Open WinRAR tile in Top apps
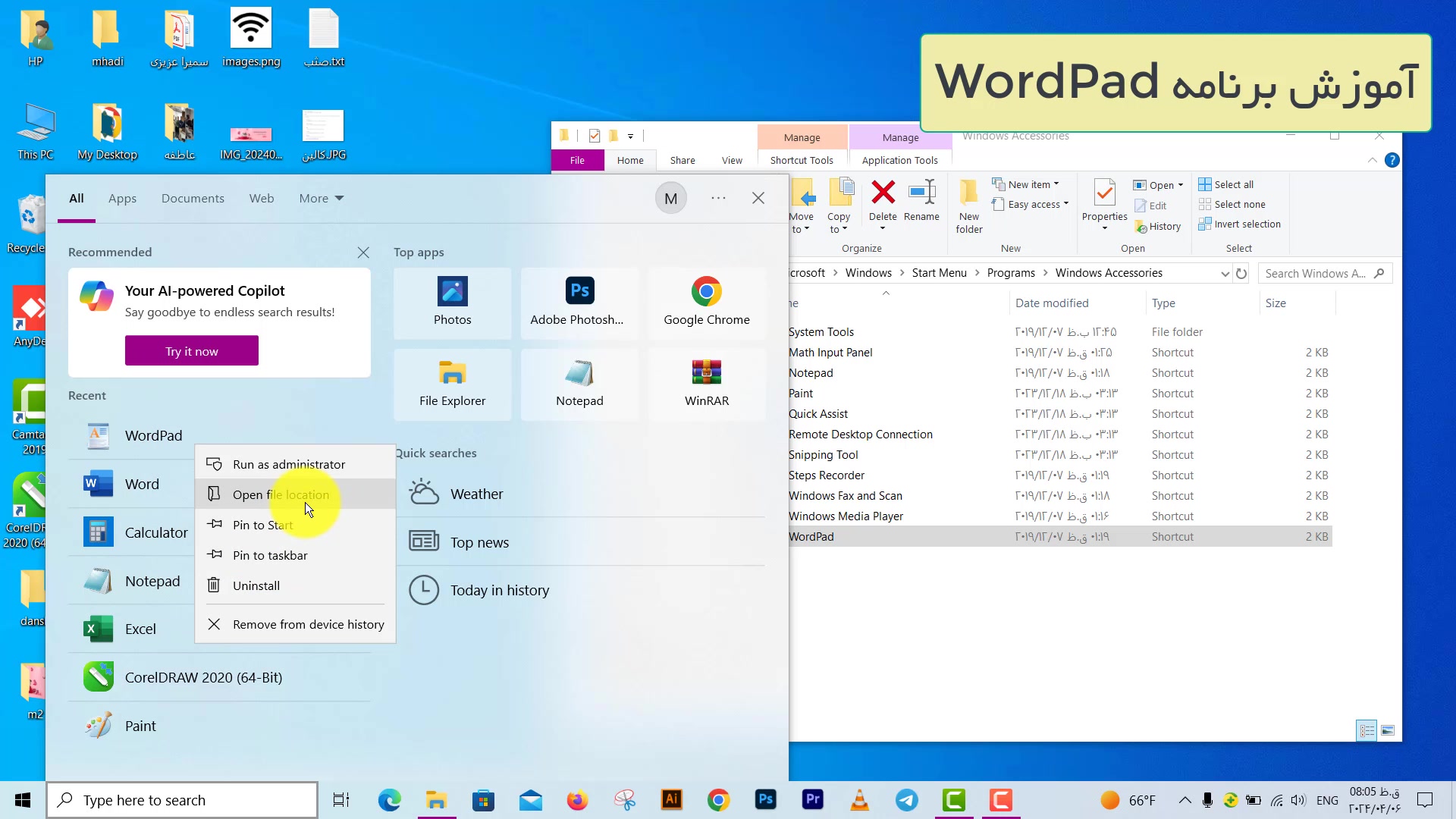The height and width of the screenshot is (819, 1456). (x=706, y=383)
